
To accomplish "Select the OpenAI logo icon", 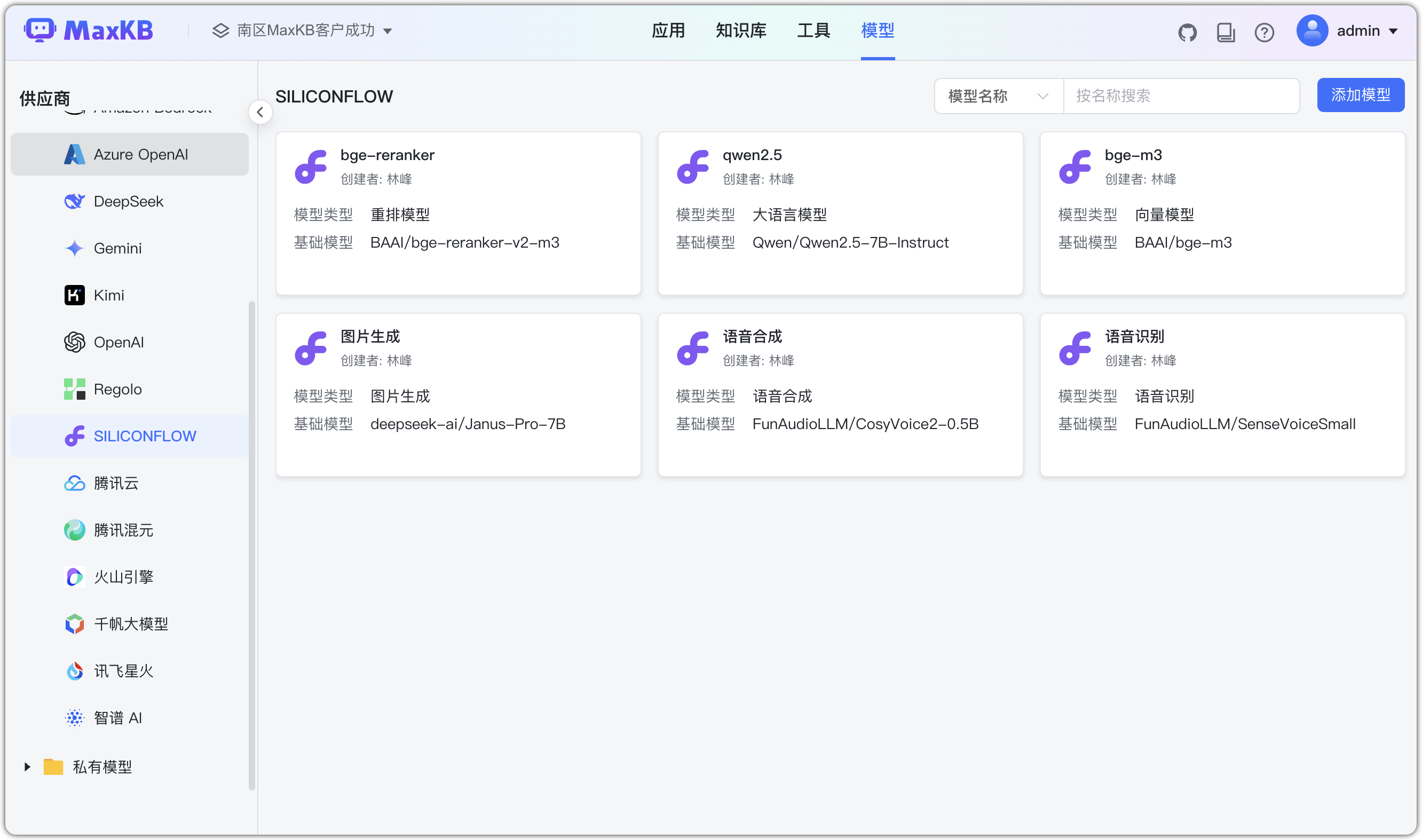I will [x=74, y=343].
